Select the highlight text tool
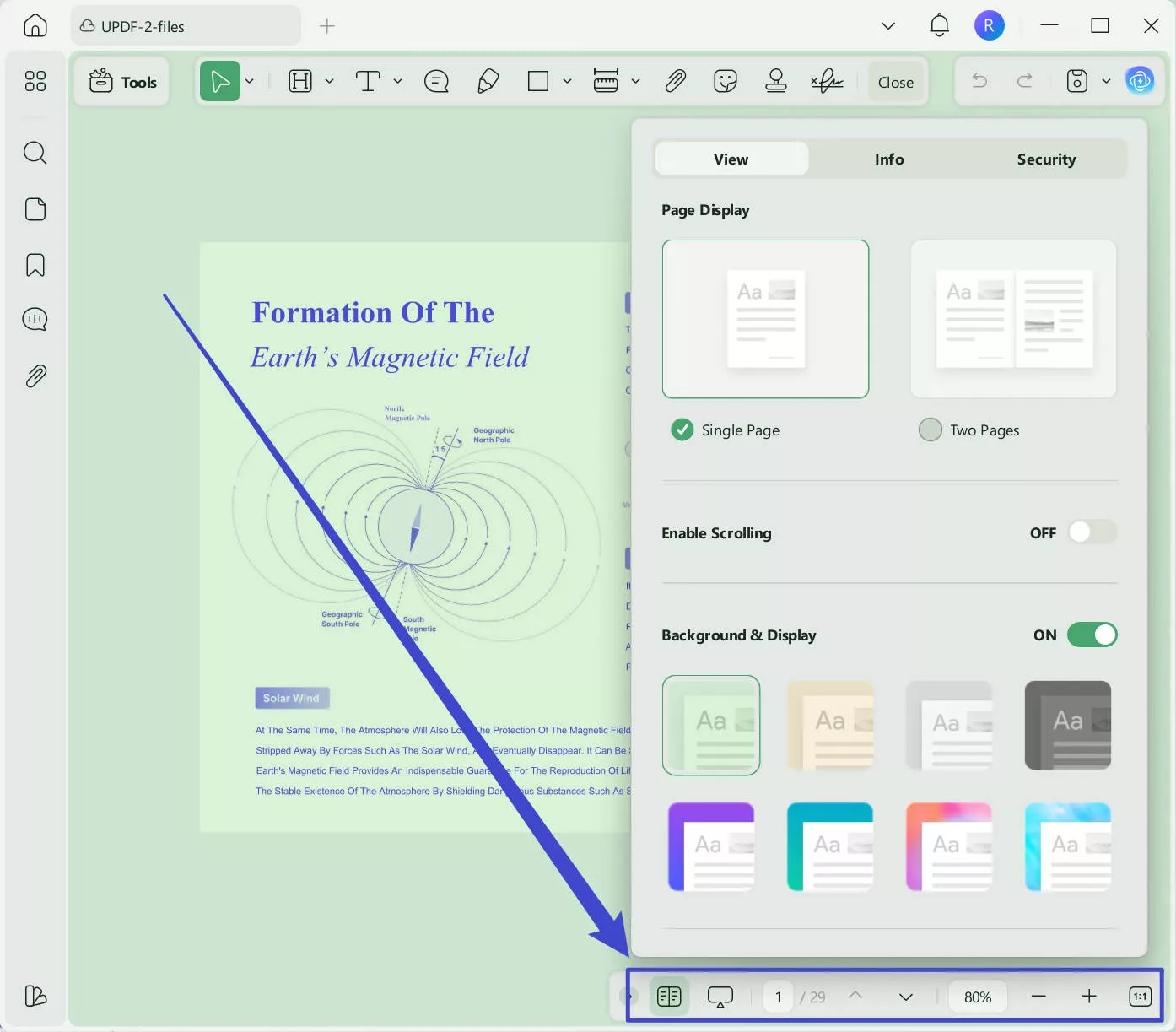The width and height of the screenshot is (1176, 1032). pyautogui.click(x=300, y=82)
